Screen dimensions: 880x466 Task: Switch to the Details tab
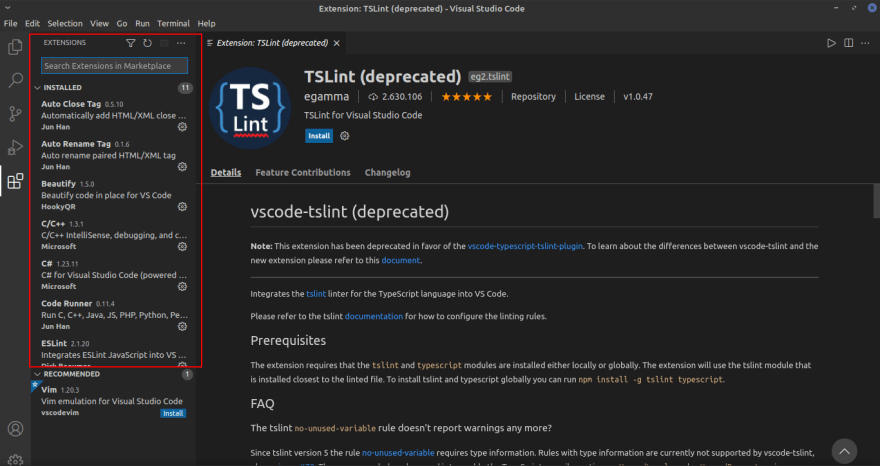pyautogui.click(x=226, y=173)
